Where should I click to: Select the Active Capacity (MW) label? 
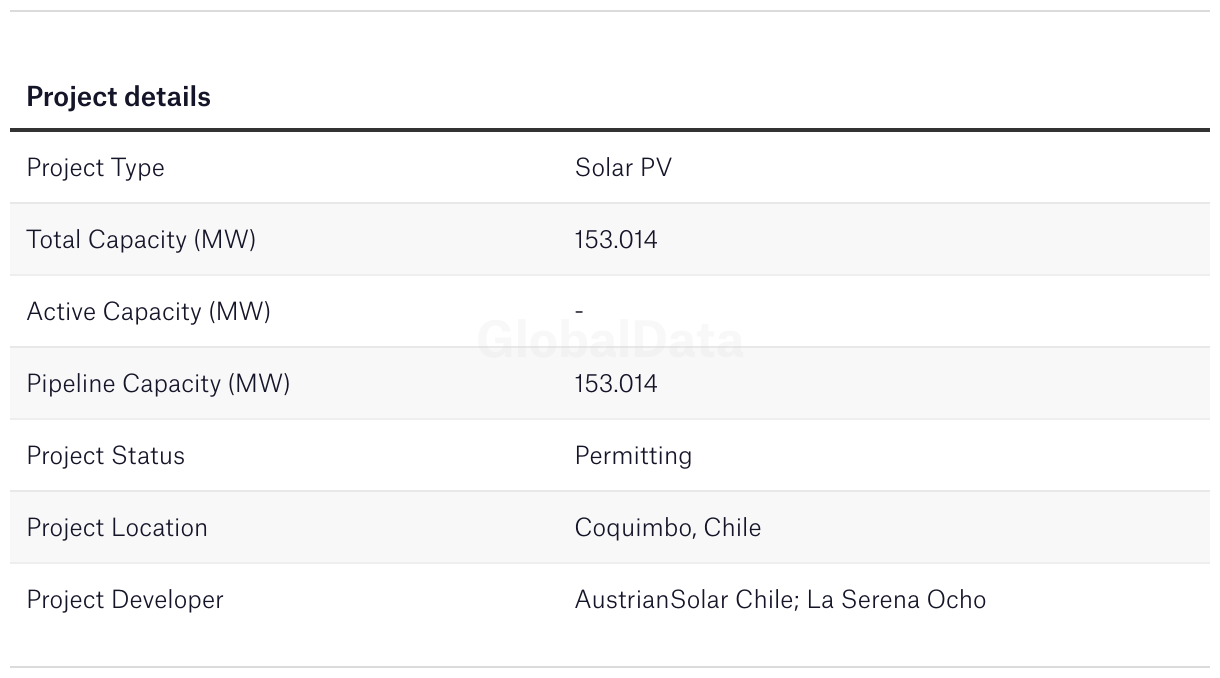click(148, 311)
